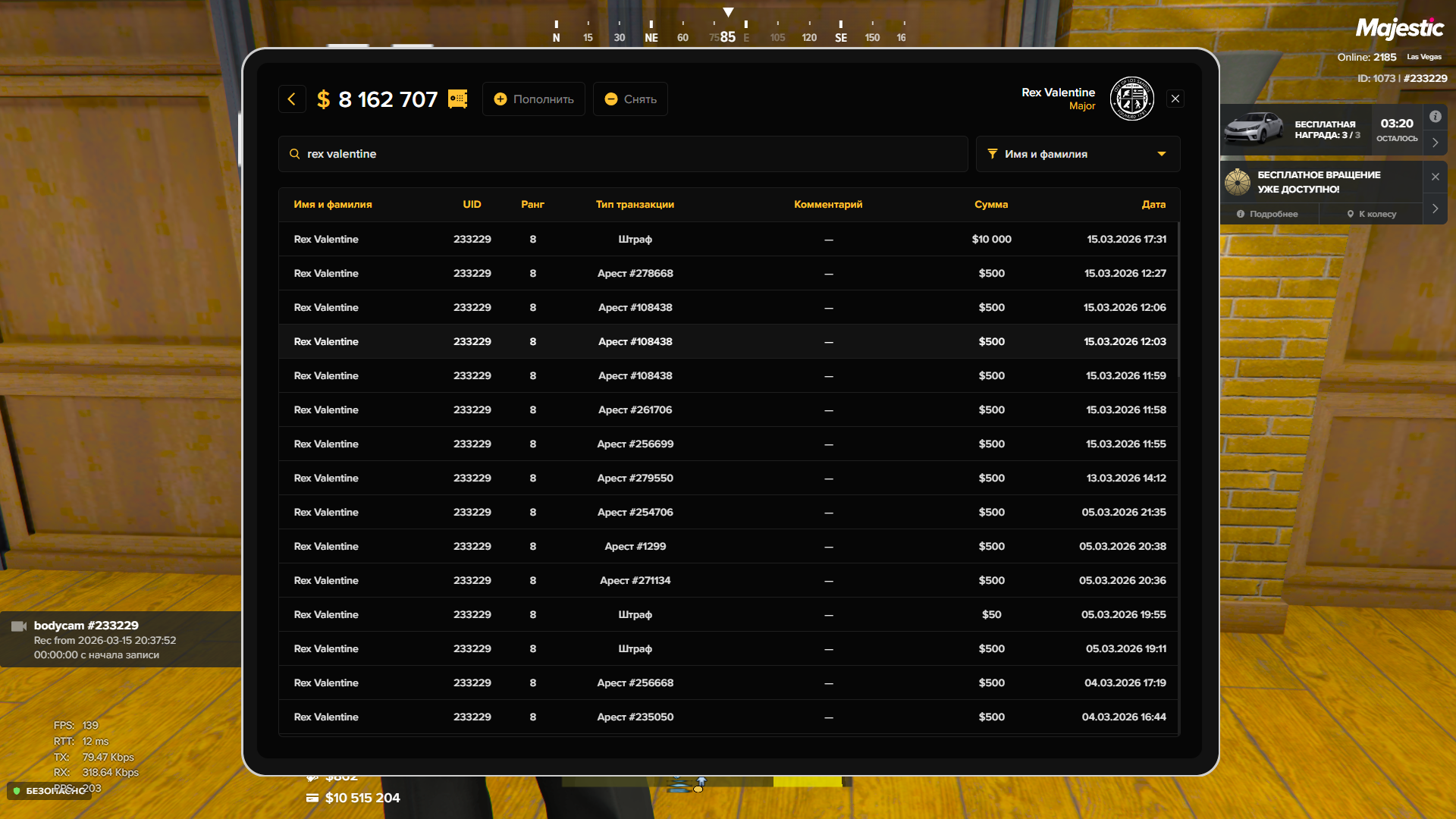Viewport: 1456px width, 819px height.
Task: Dismiss the free spin notification
Action: point(1435,177)
